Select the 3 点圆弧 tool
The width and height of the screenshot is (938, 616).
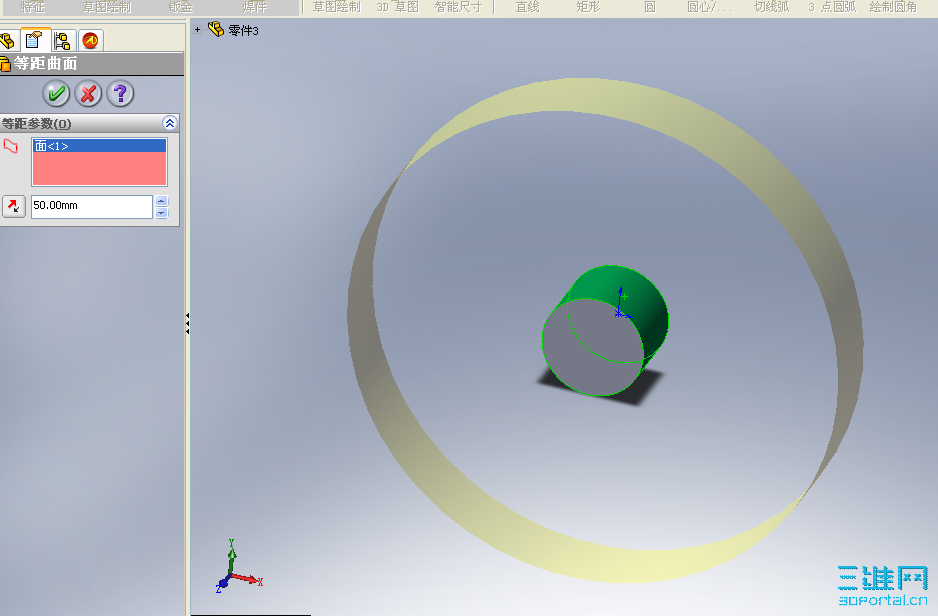[832, 7]
